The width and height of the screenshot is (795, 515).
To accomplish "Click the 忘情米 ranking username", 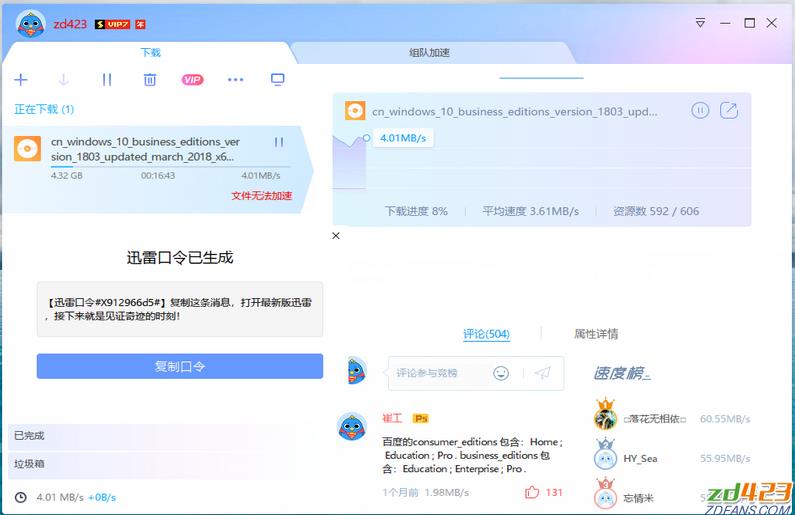I will [x=638, y=498].
